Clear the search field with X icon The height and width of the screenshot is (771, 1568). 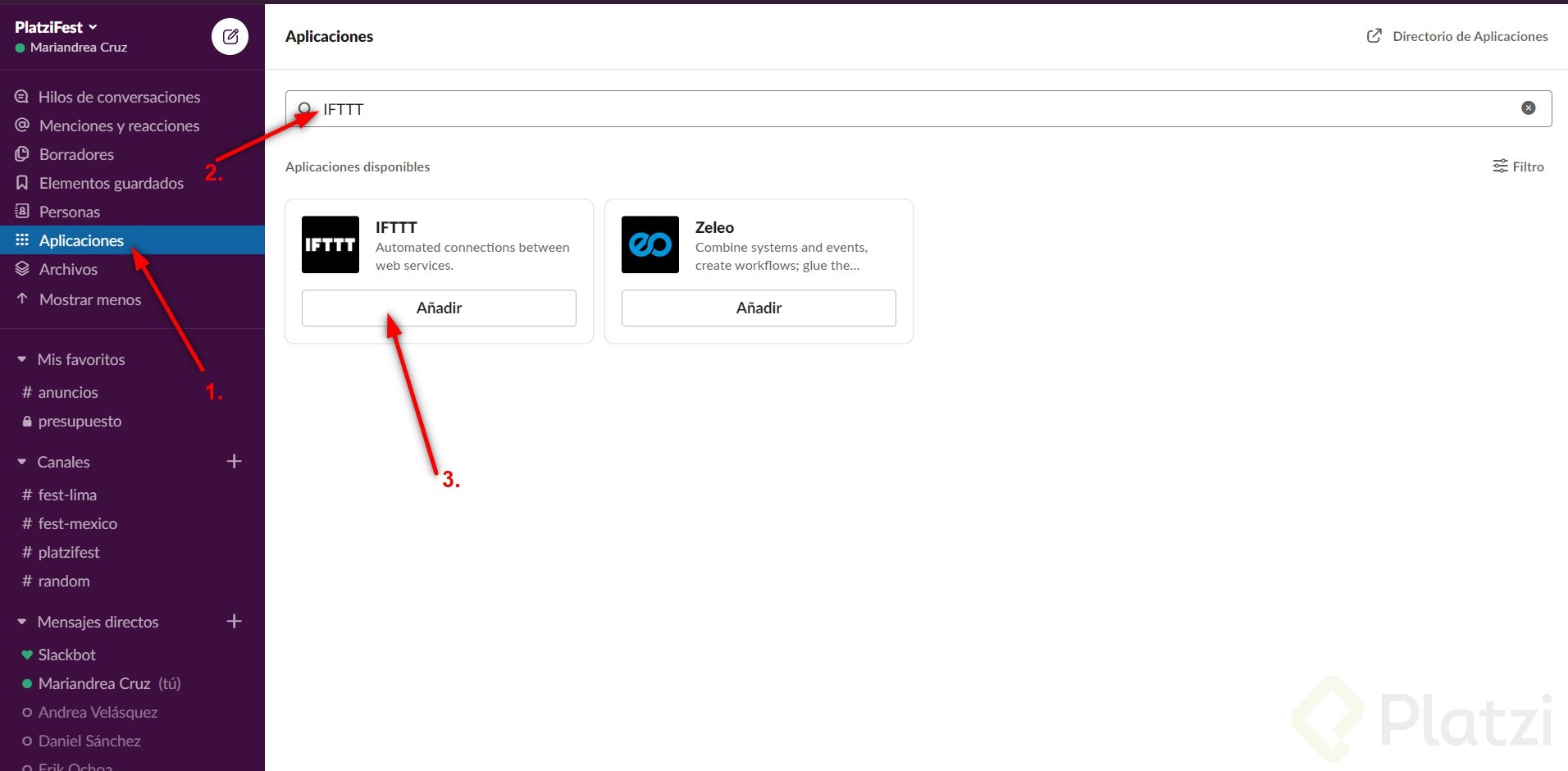tap(1529, 108)
